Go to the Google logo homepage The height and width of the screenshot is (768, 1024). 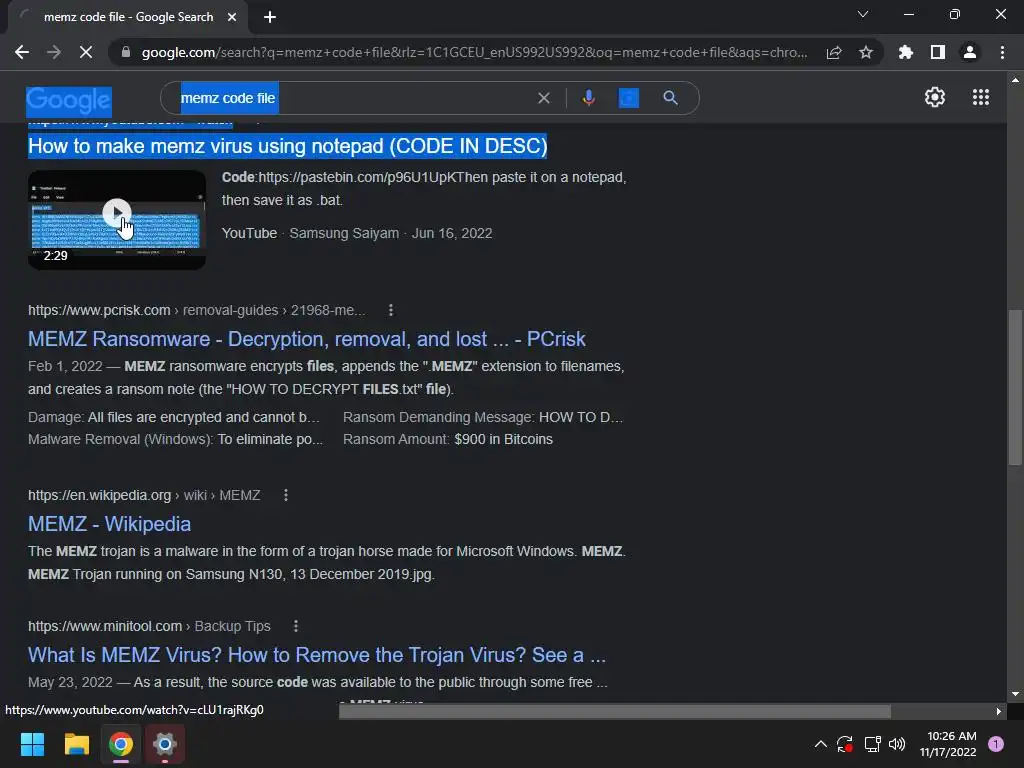pyautogui.click(x=69, y=101)
